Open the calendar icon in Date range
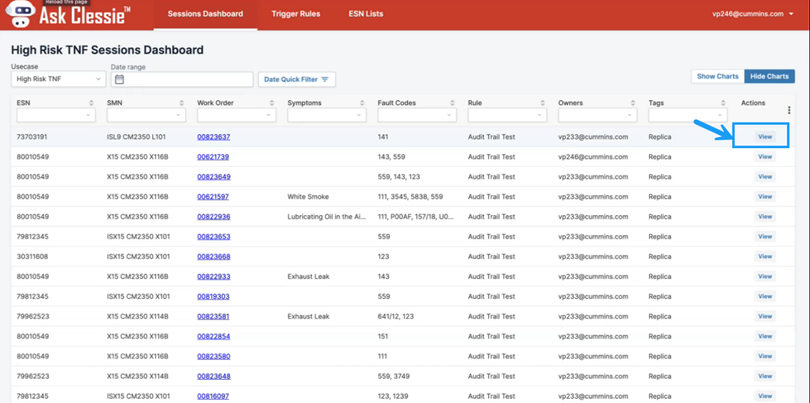The height and width of the screenshot is (403, 810). pos(119,80)
